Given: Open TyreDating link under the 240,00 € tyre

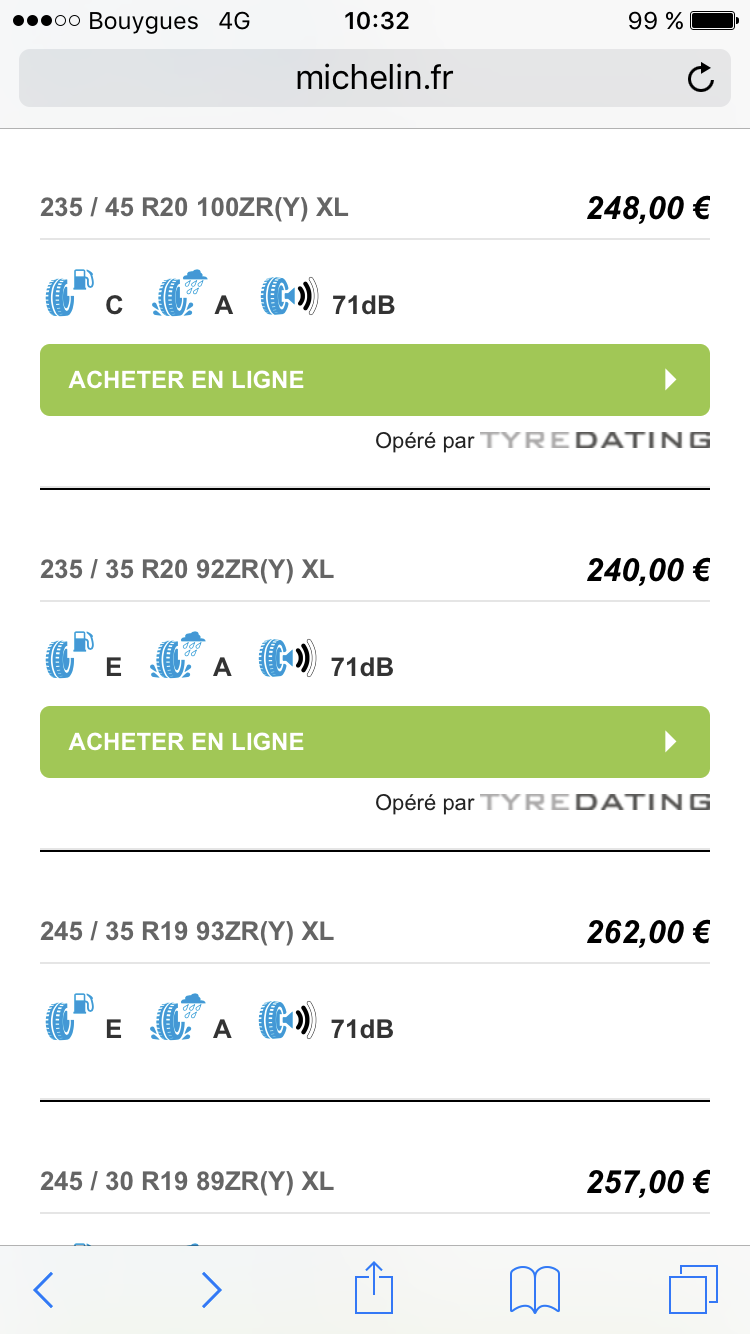Looking at the screenshot, I should click(595, 802).
